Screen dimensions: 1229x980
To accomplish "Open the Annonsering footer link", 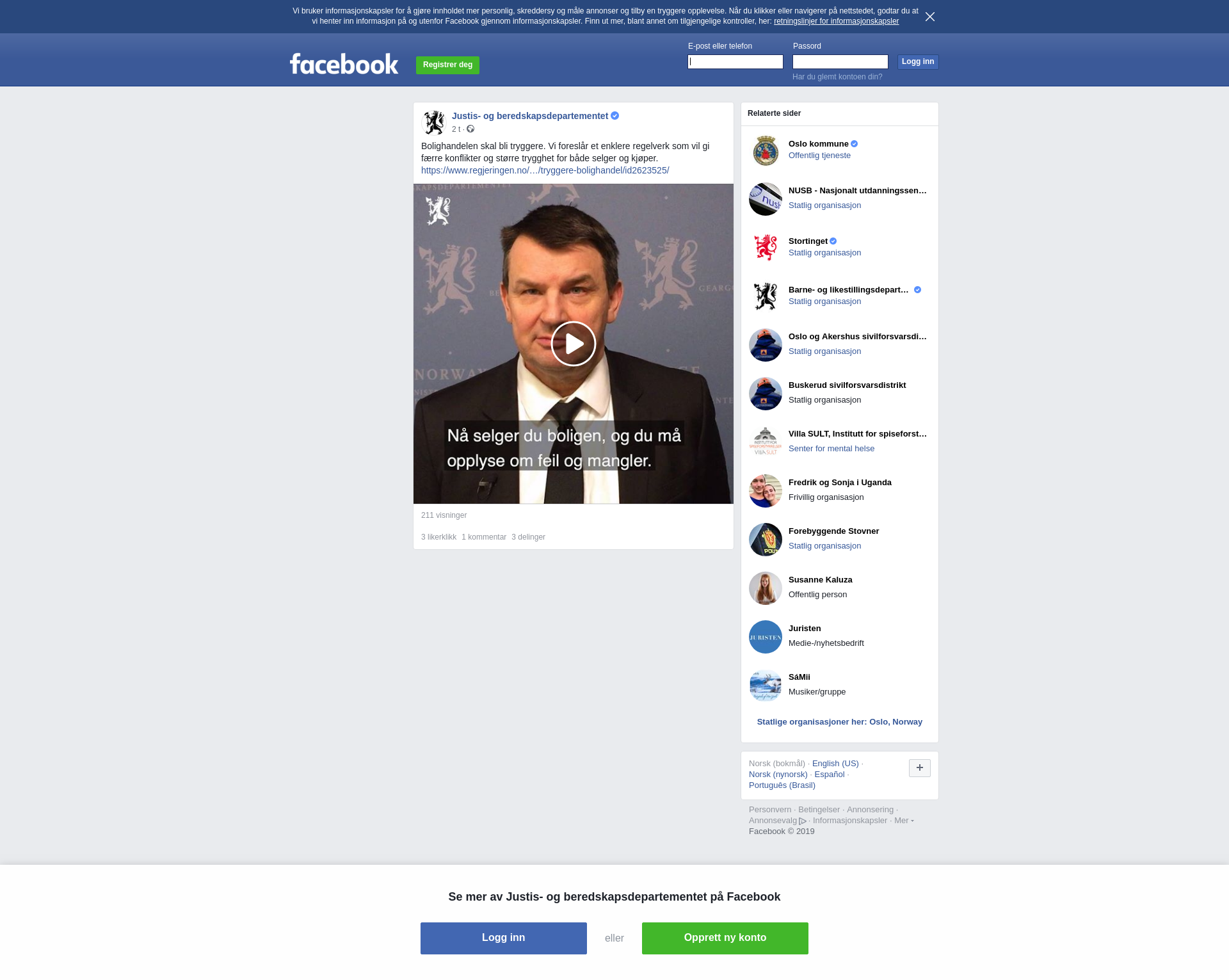I will (x=871, y=810).
